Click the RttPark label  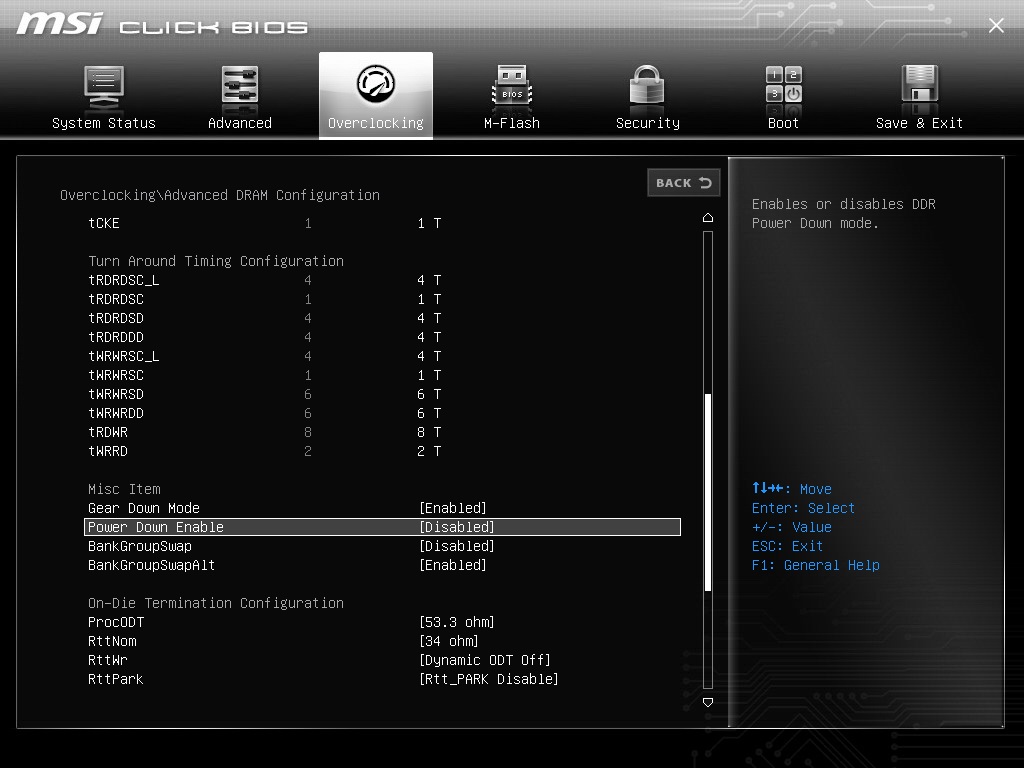116,679
